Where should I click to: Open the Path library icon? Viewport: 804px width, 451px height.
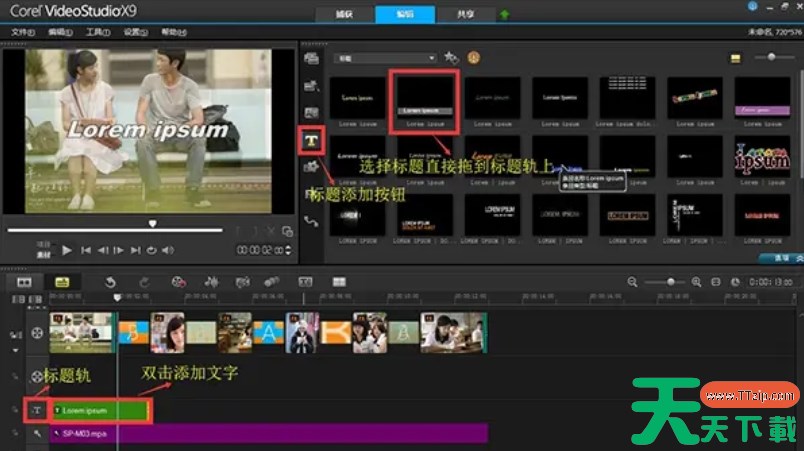312,221
